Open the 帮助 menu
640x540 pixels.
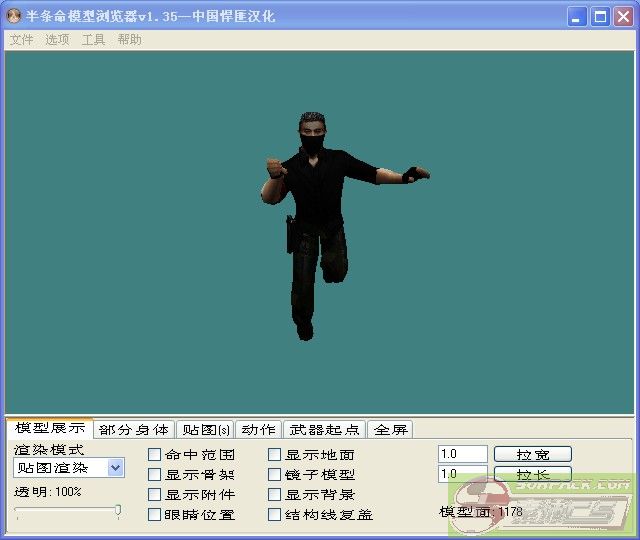pos(129,40)
